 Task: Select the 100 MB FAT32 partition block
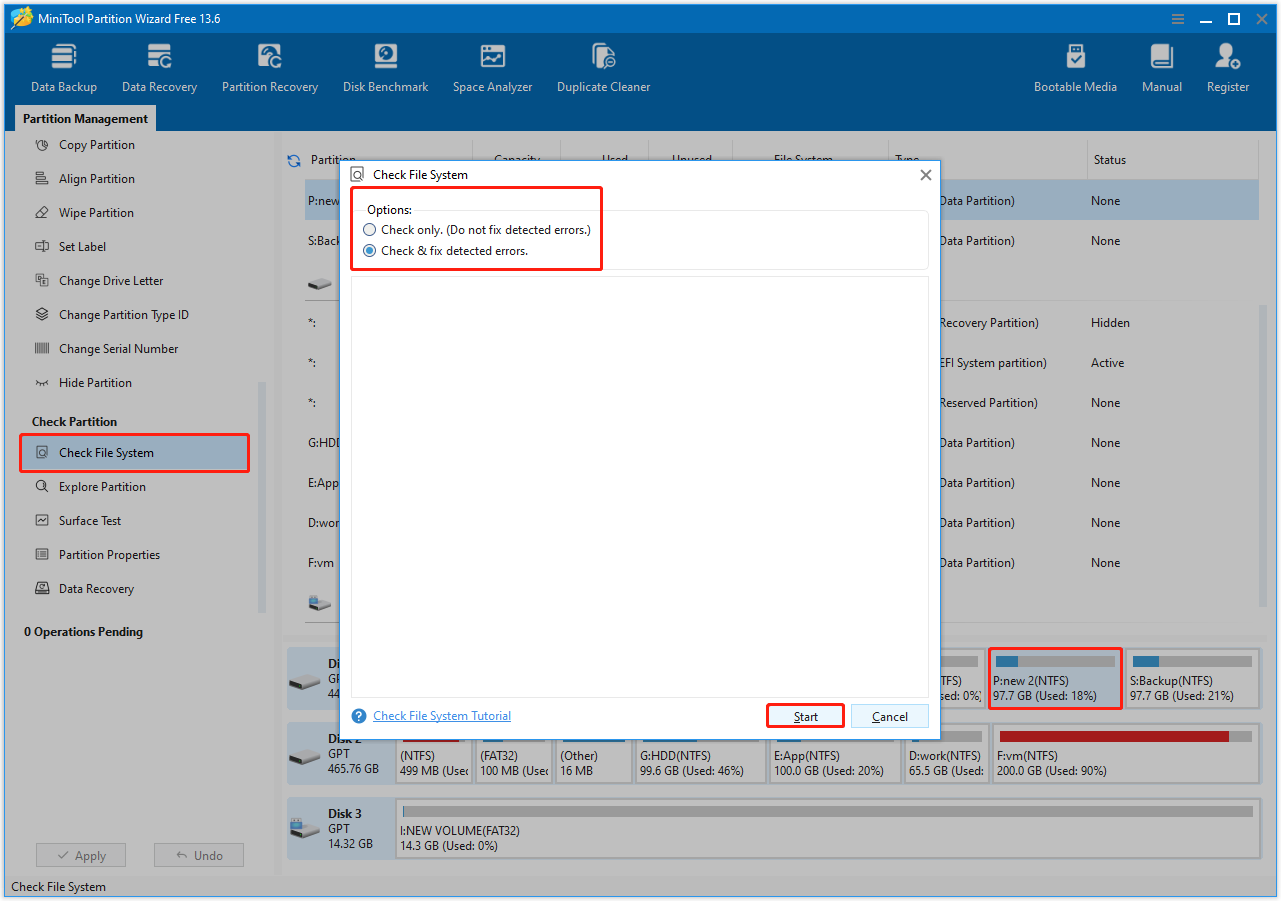point(514,754)
